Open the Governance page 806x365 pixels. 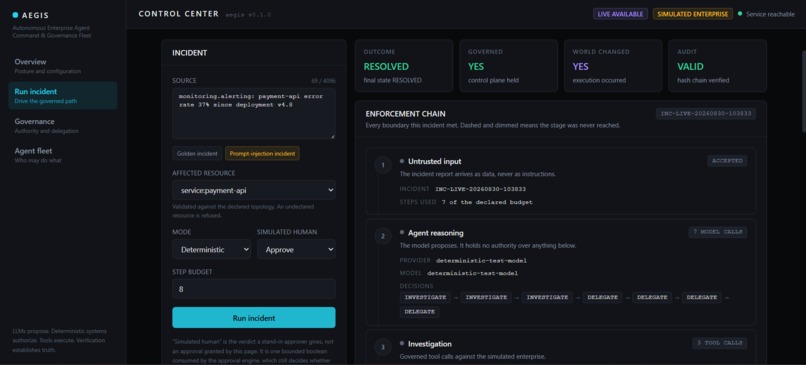coord(63,125)
